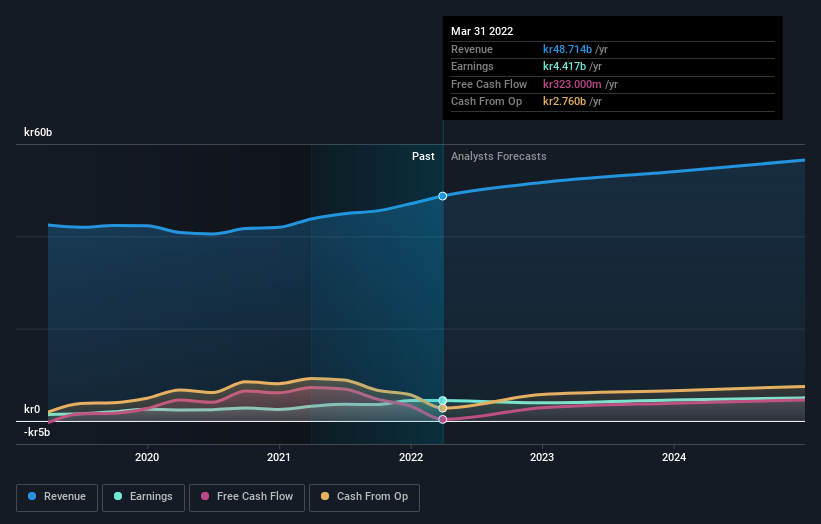
Task: Click the 2020 x-axis label
Action: pyautogui.click(x=147, y=457)
